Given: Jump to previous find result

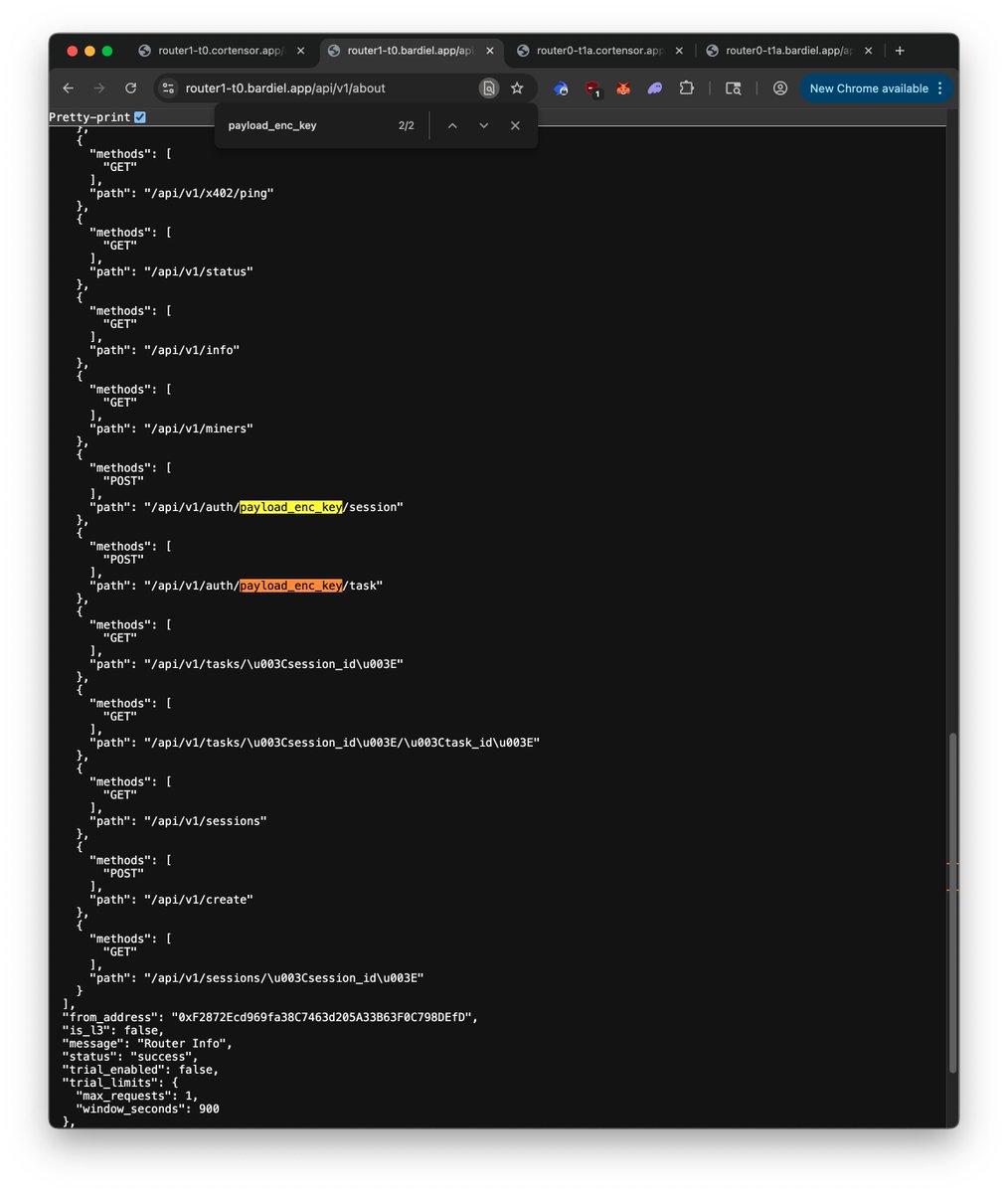Looking at the screenshot, I should (452, 126).
